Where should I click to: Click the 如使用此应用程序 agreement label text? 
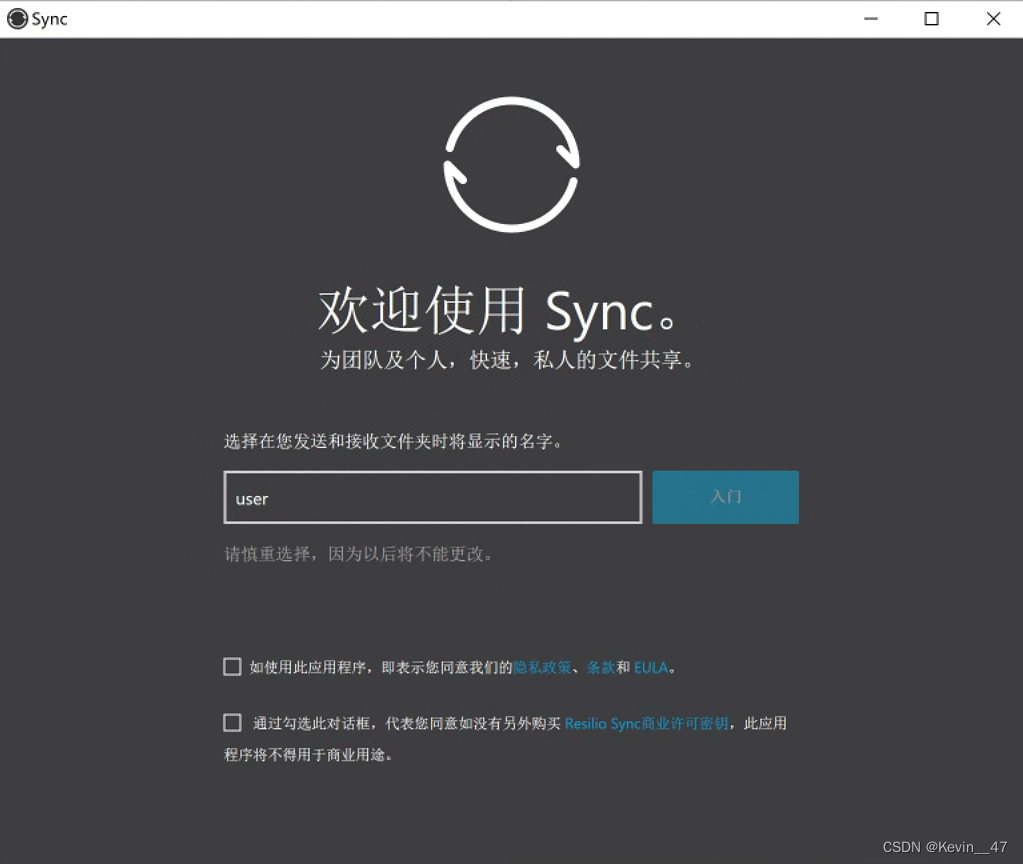tap(380, 667)
